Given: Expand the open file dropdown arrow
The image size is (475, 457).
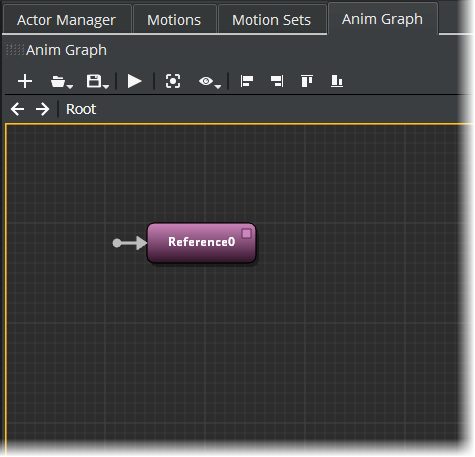Looking at the screenshot, I should pyautogui.click(x=70, y=87).
